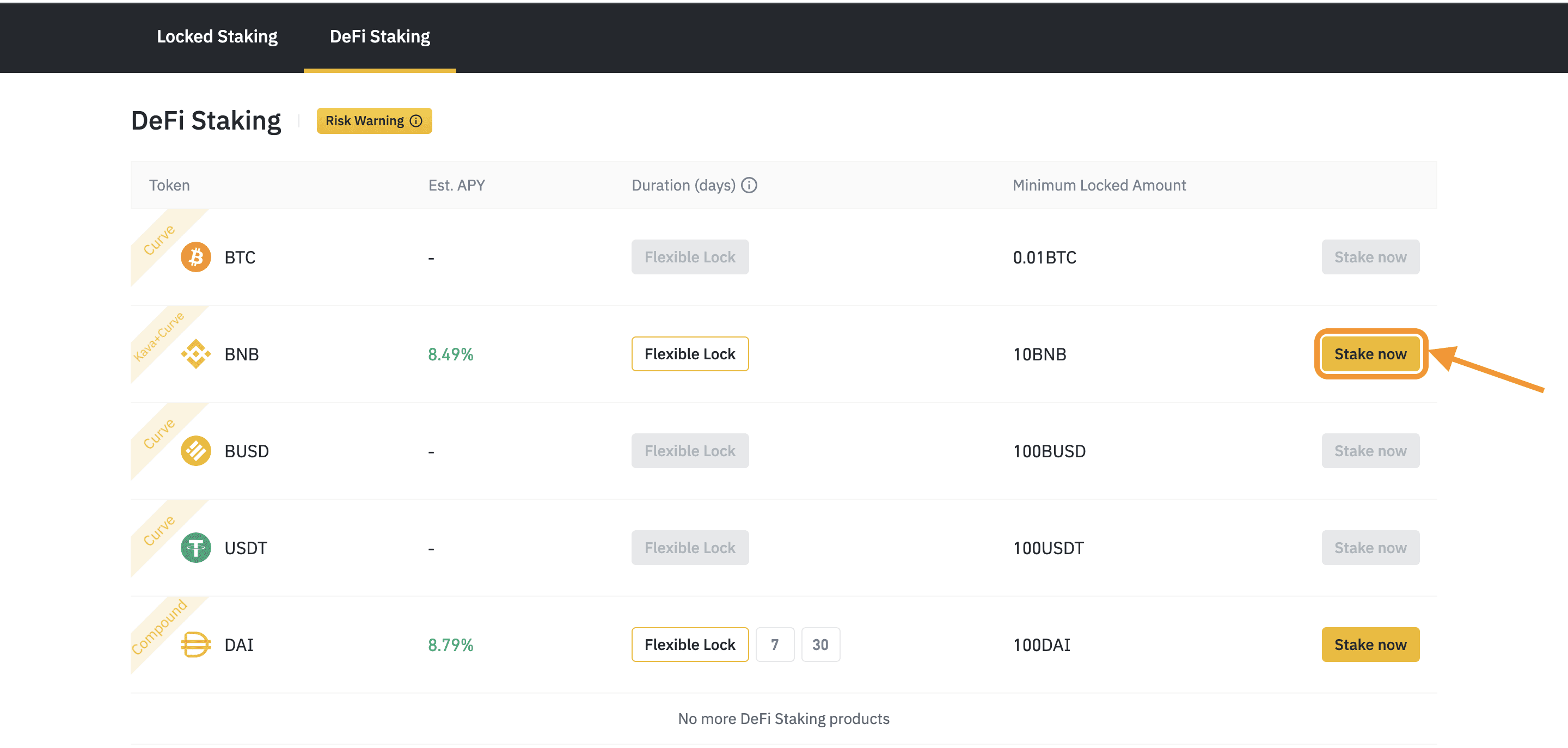Stake now on the DAI product
1568x748 pixels.
pyautogui.click(x=1370, y=644)
